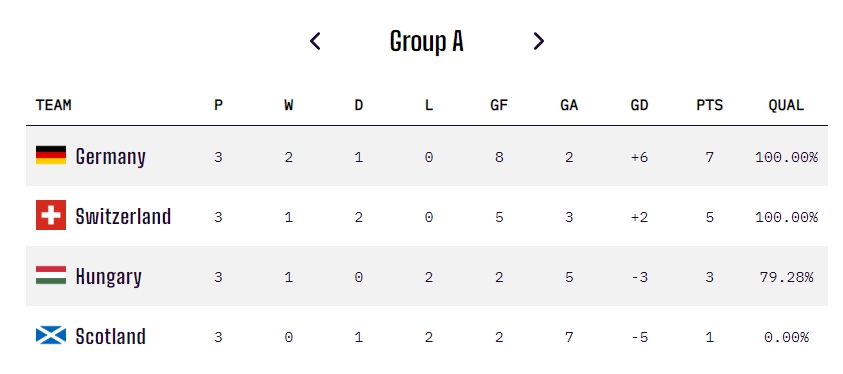The height and width of the screenshot is (374, 843).
Task: Click the TEAM column header
Action: tap(54, 105)
